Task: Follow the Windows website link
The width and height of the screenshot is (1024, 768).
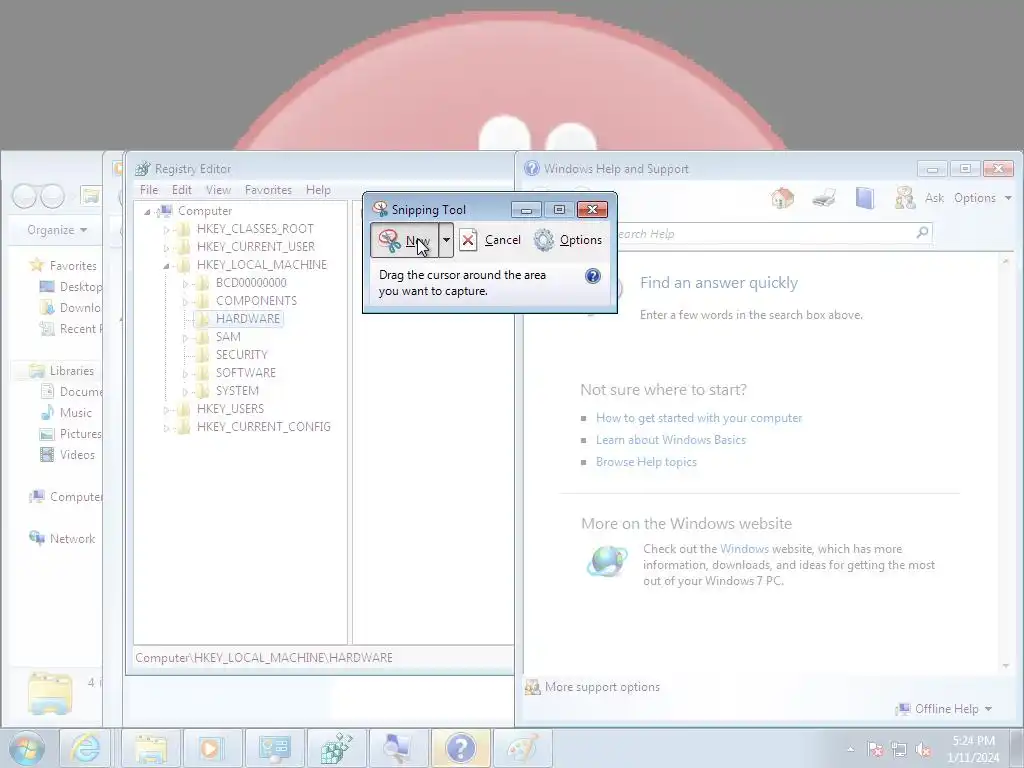Action: [x=744, y=549]
